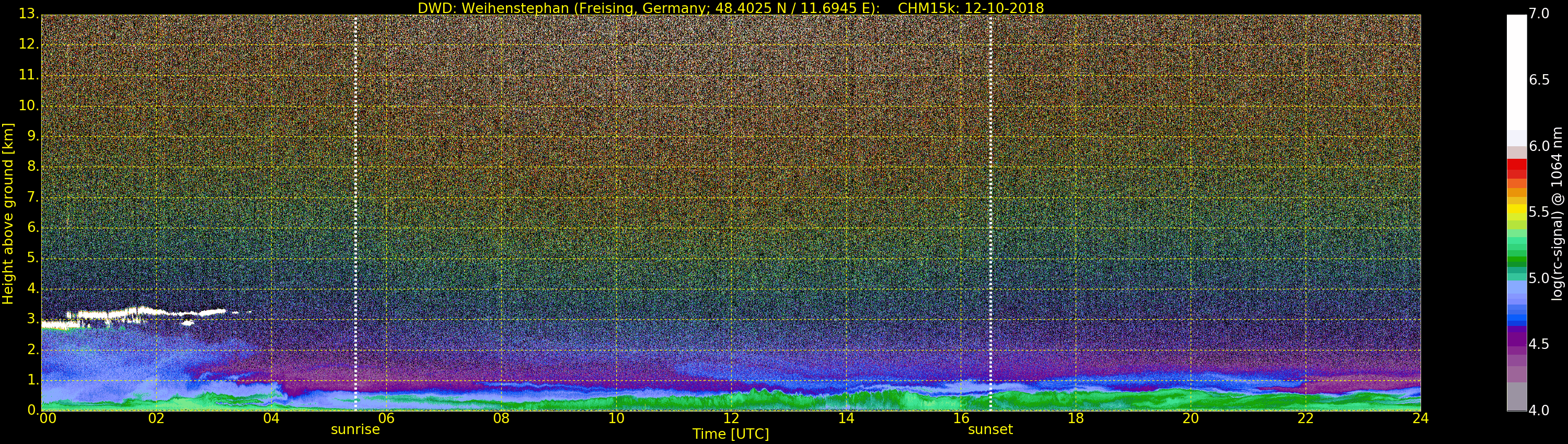This screenshot has width=1568, height=444.
Task: Click the 'sunrise' label below the axis
Action: click(355, 429)
